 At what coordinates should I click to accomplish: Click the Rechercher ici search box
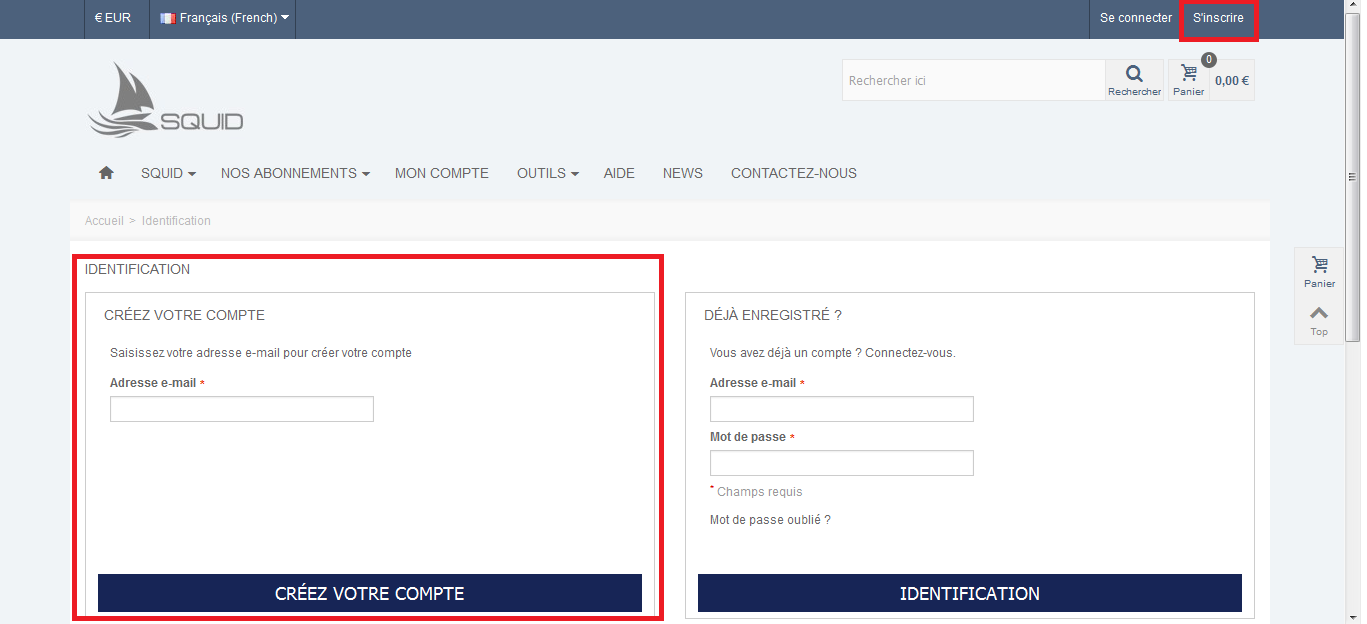pos(973,80)
